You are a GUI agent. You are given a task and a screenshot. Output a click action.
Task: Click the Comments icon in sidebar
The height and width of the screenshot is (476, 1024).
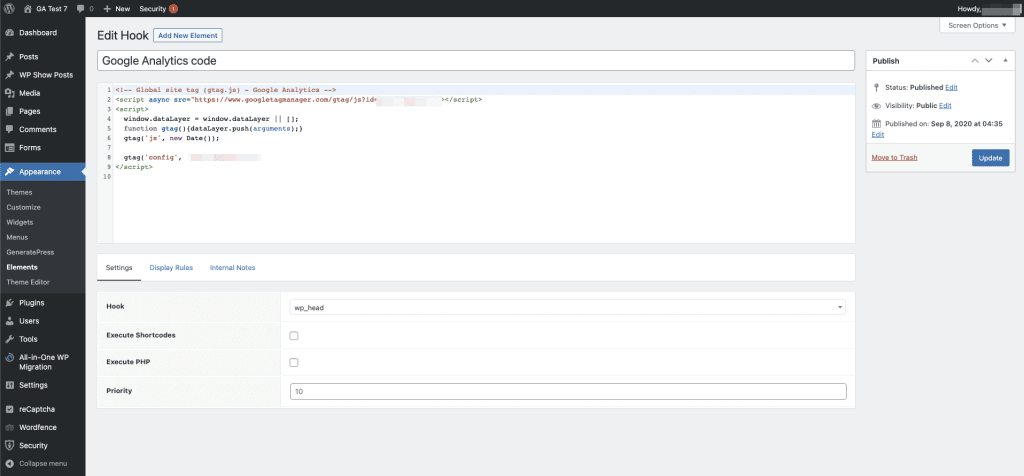[10, 129]
